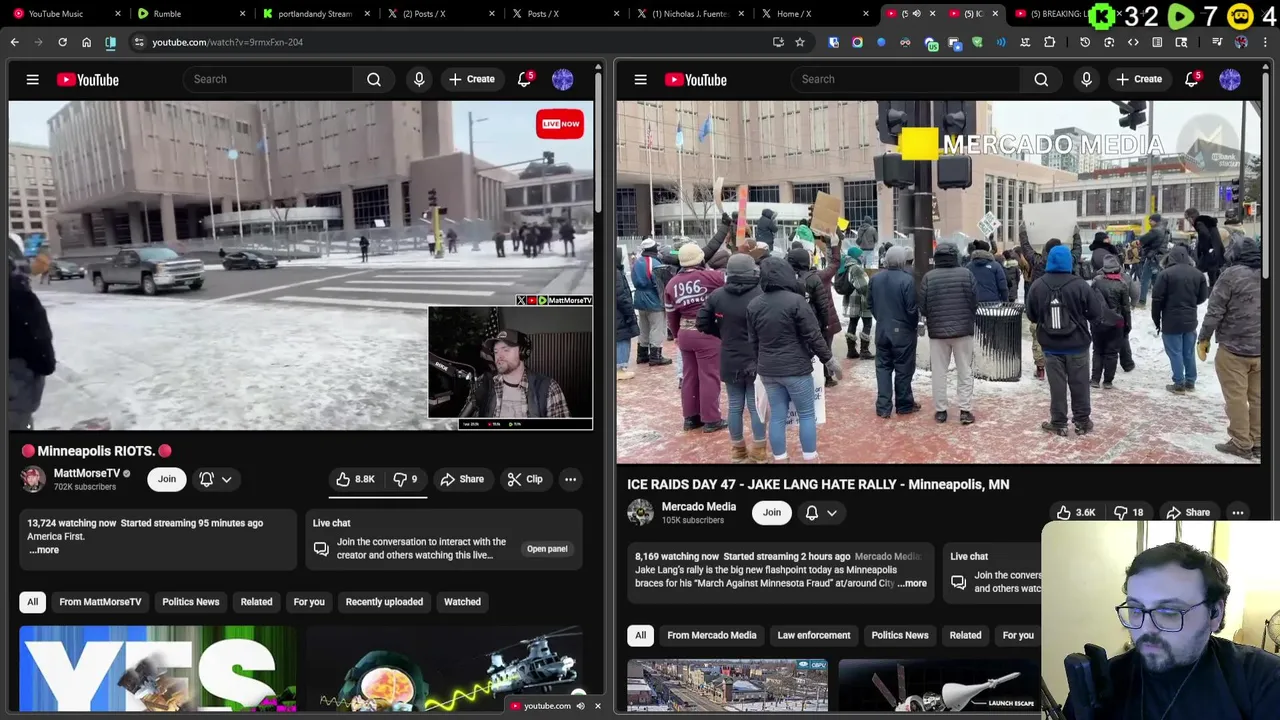
Task: Open more actions menu on MattMorseTV video
Action: [x=570, y=479]
